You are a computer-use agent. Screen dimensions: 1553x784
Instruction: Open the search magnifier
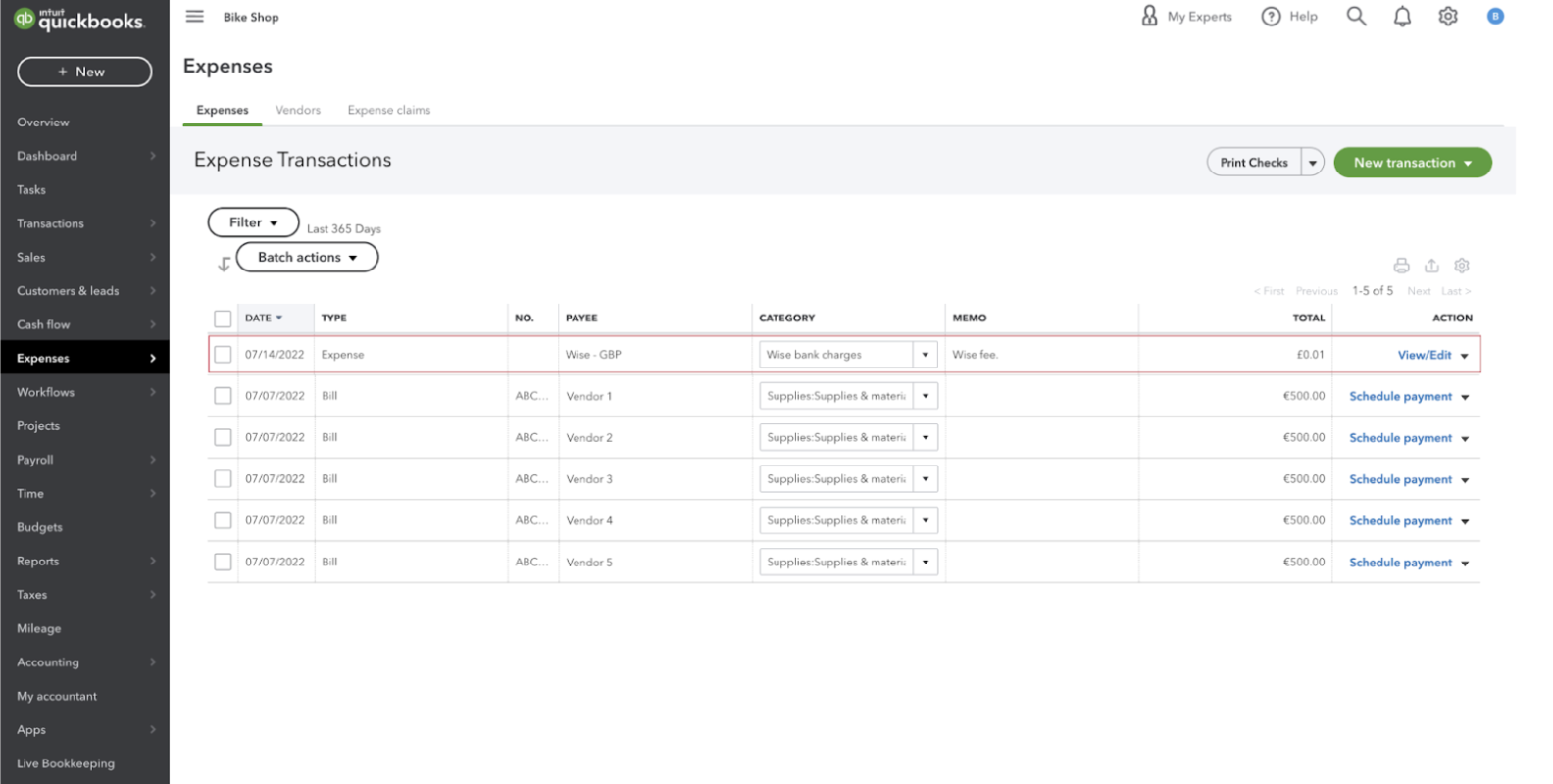coord(1356,16)
